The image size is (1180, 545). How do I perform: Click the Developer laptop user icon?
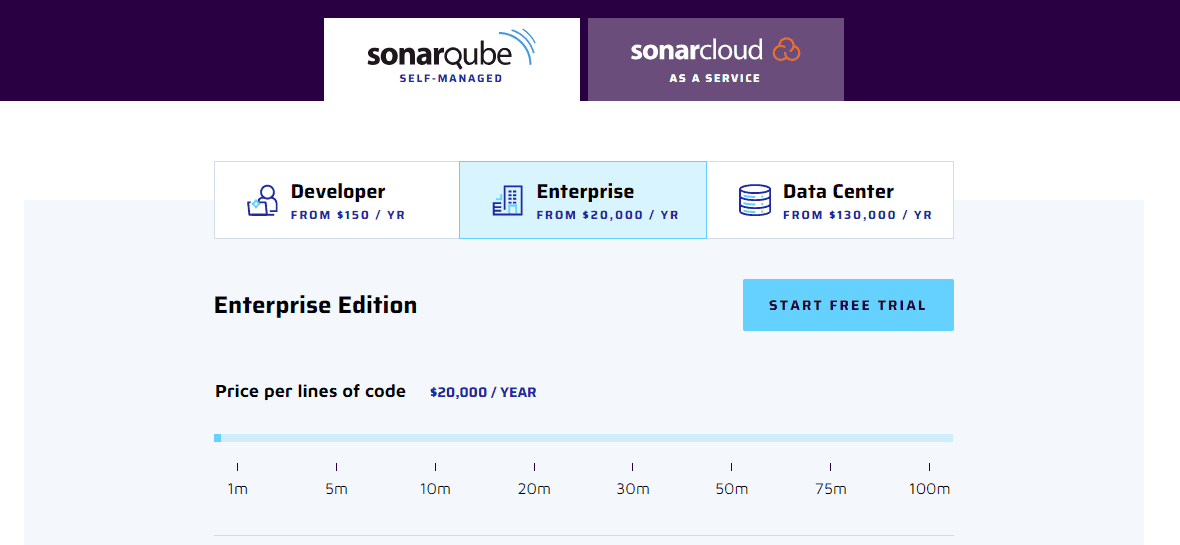[262, 200]
